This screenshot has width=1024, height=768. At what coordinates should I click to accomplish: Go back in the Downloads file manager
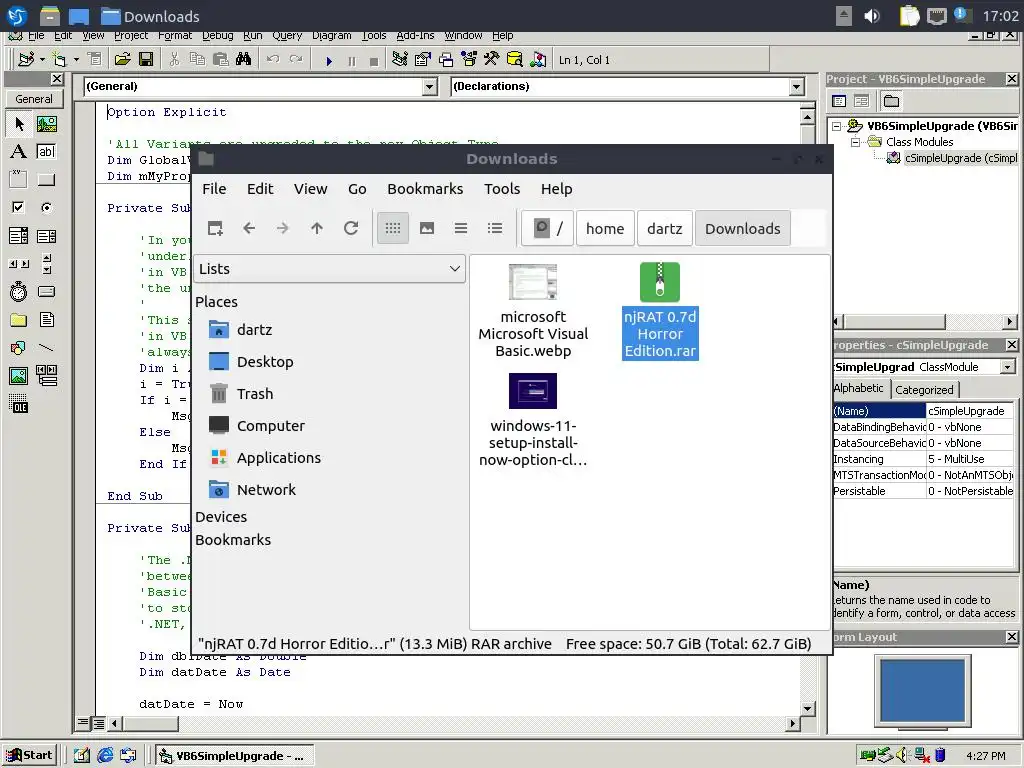249,228
